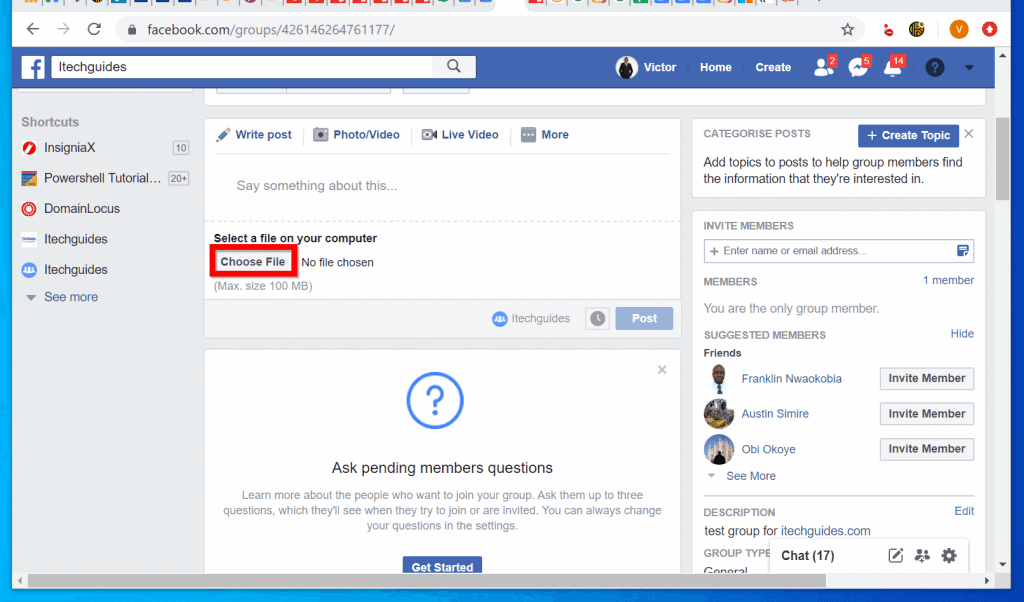Open itechguides.com link in description
Viewport: 1024px width, 602px height.
[x=825, y=531]
